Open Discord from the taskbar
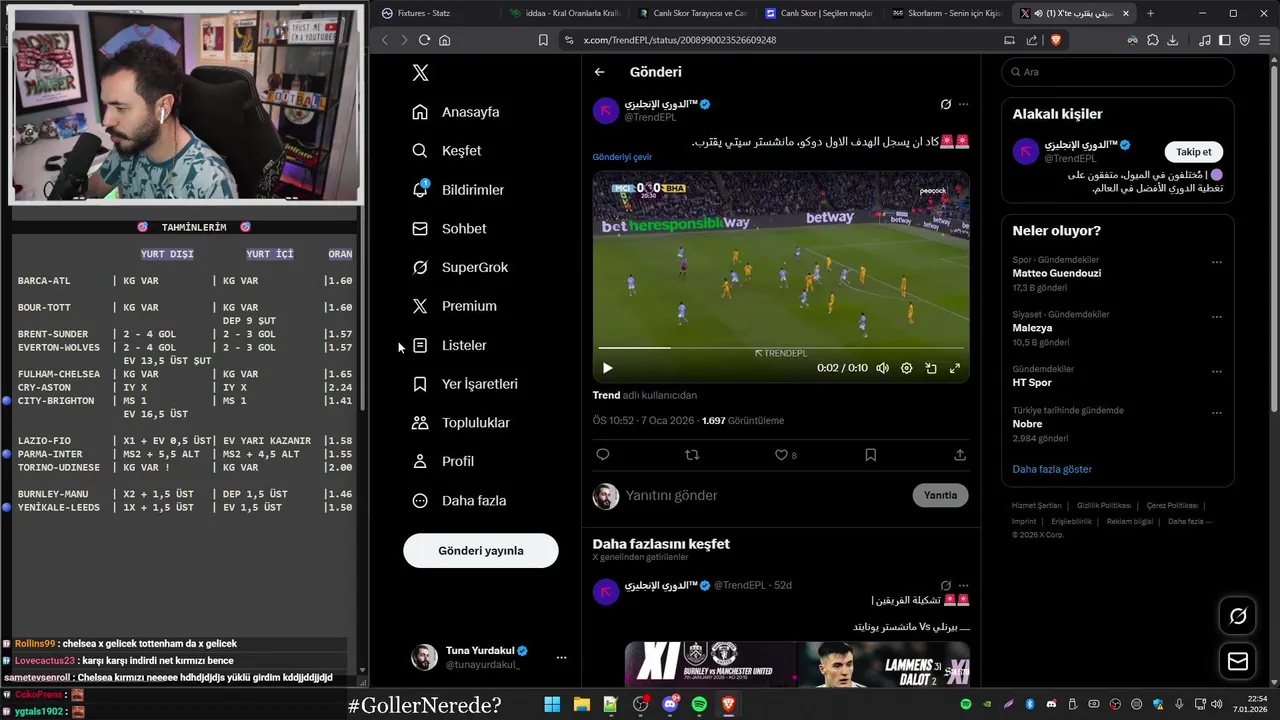This screenshot has height=720, width=1280. (x=670, y=704)
